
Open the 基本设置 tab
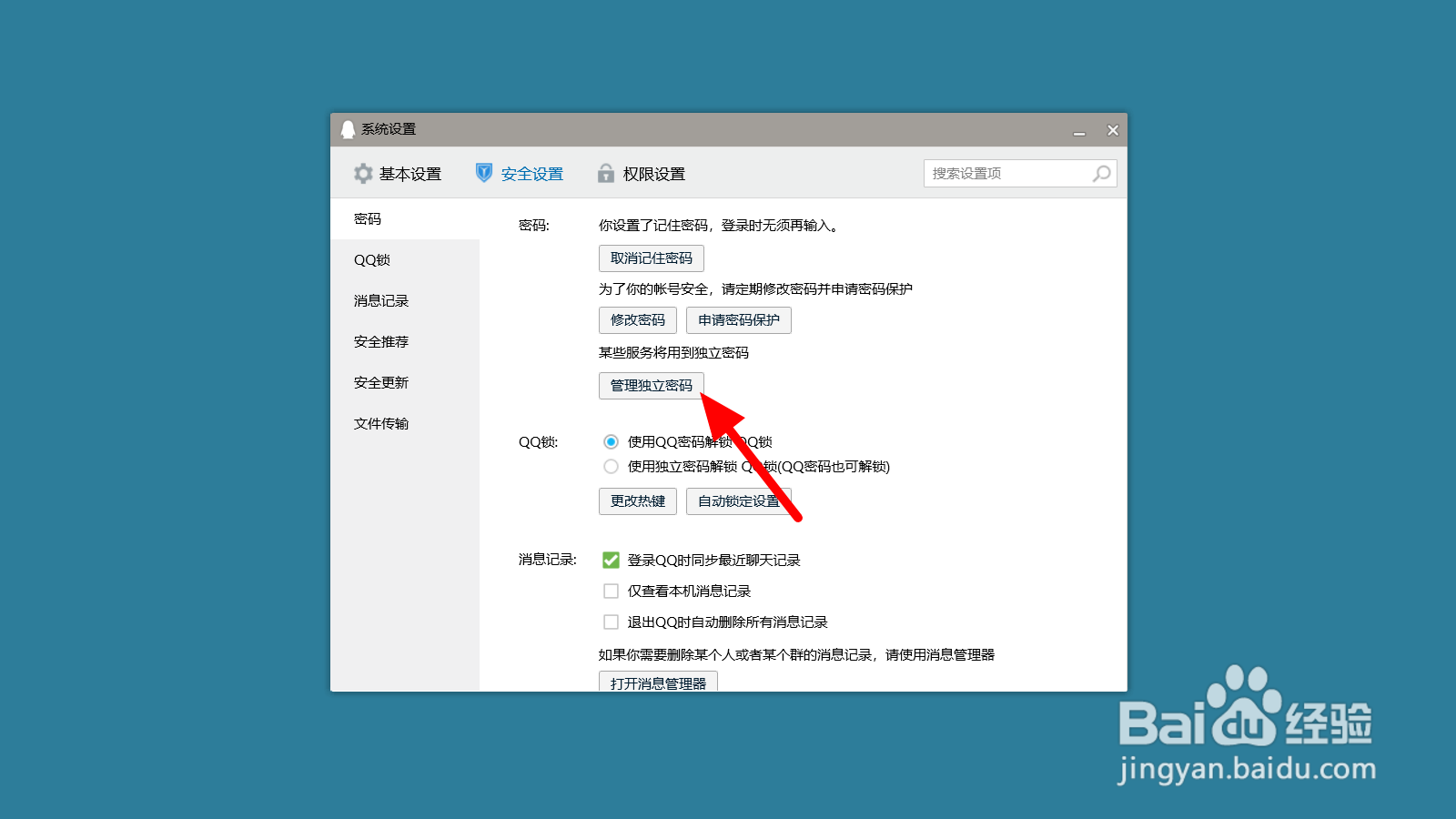(398, 174)
